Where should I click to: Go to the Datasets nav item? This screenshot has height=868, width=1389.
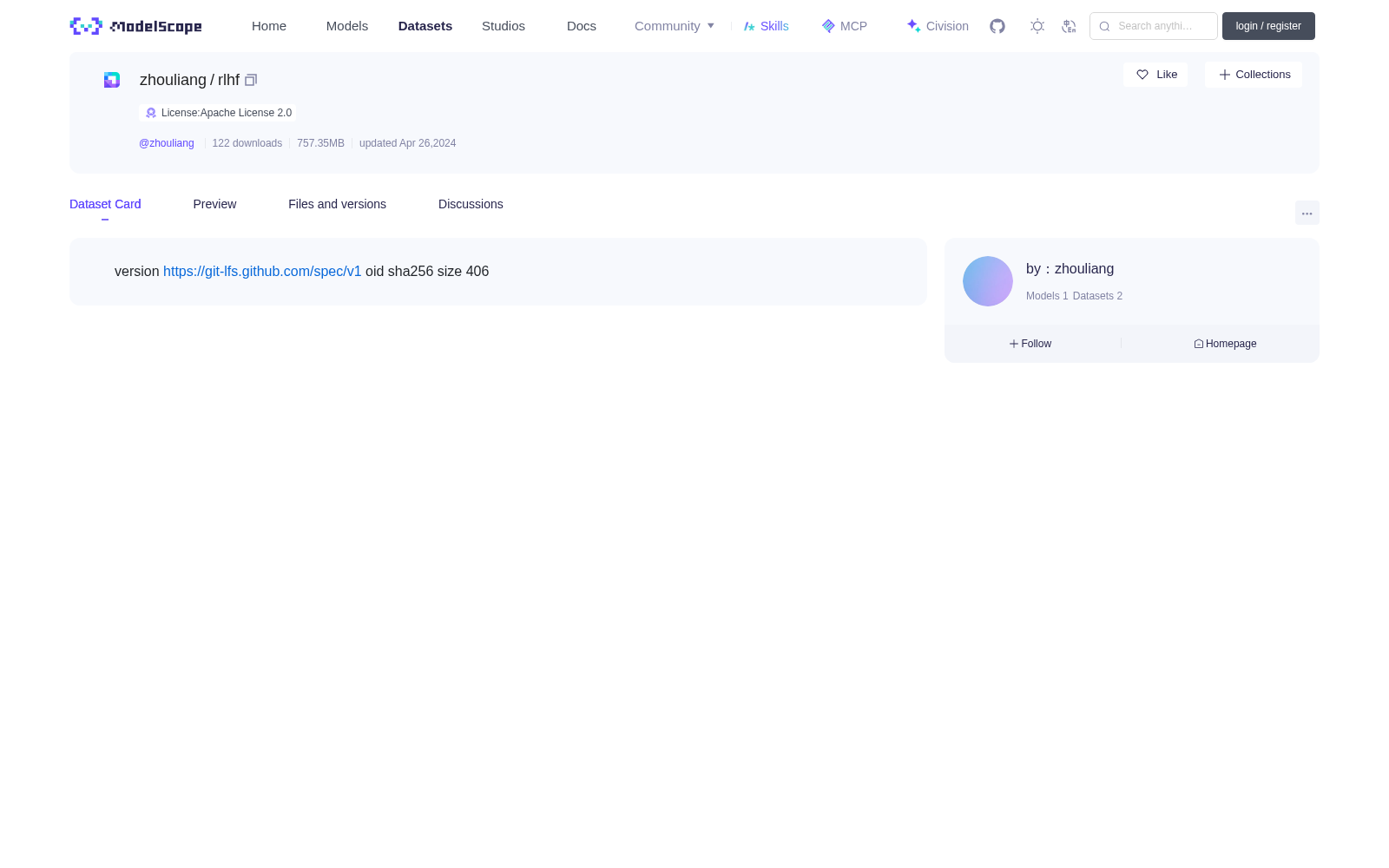(x=425, y=26)
